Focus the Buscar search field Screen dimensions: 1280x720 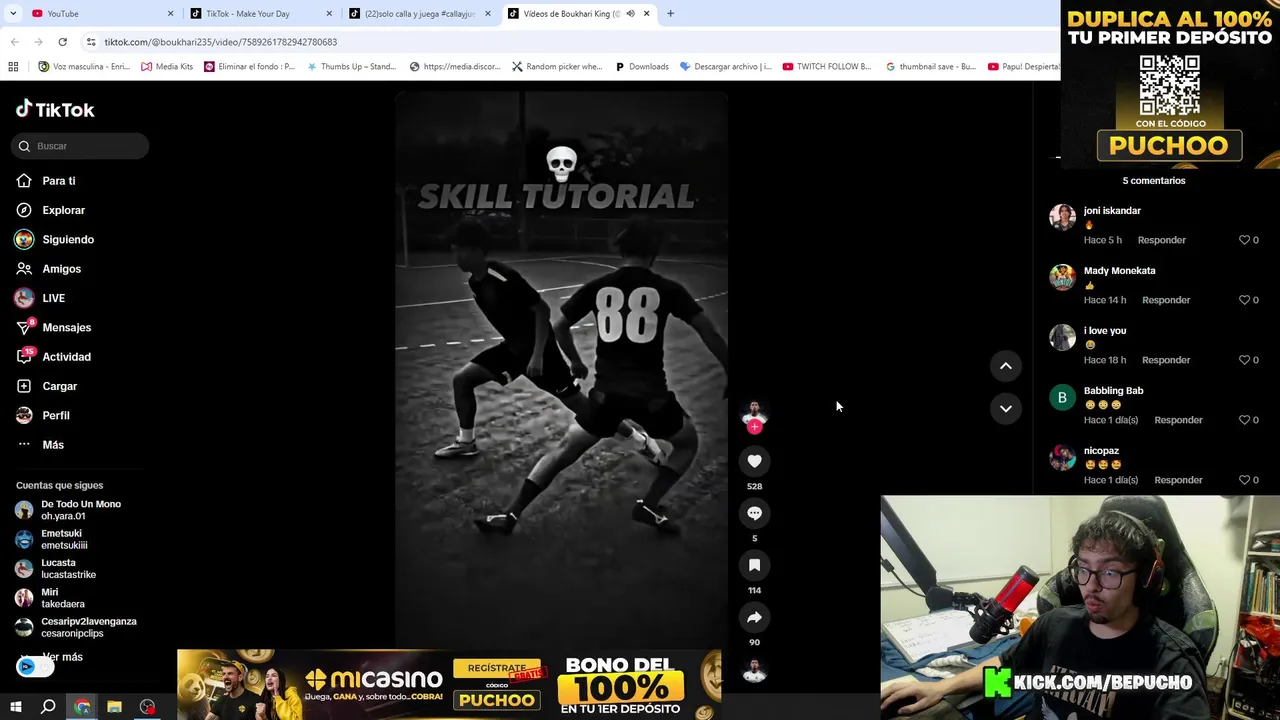coord(80,146)
